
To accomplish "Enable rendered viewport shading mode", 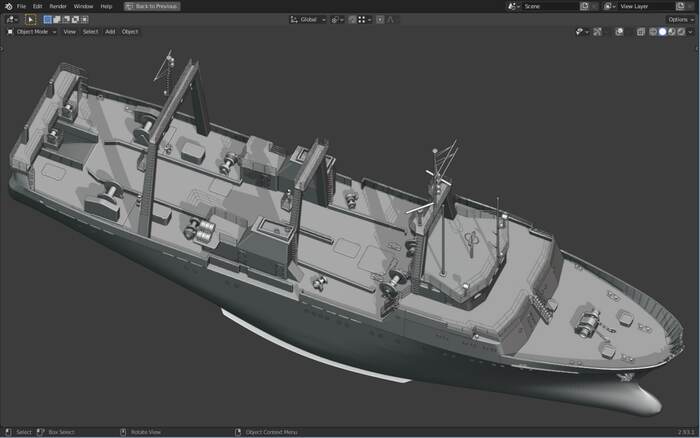I will pyautogui.click(x=680, y=32).
